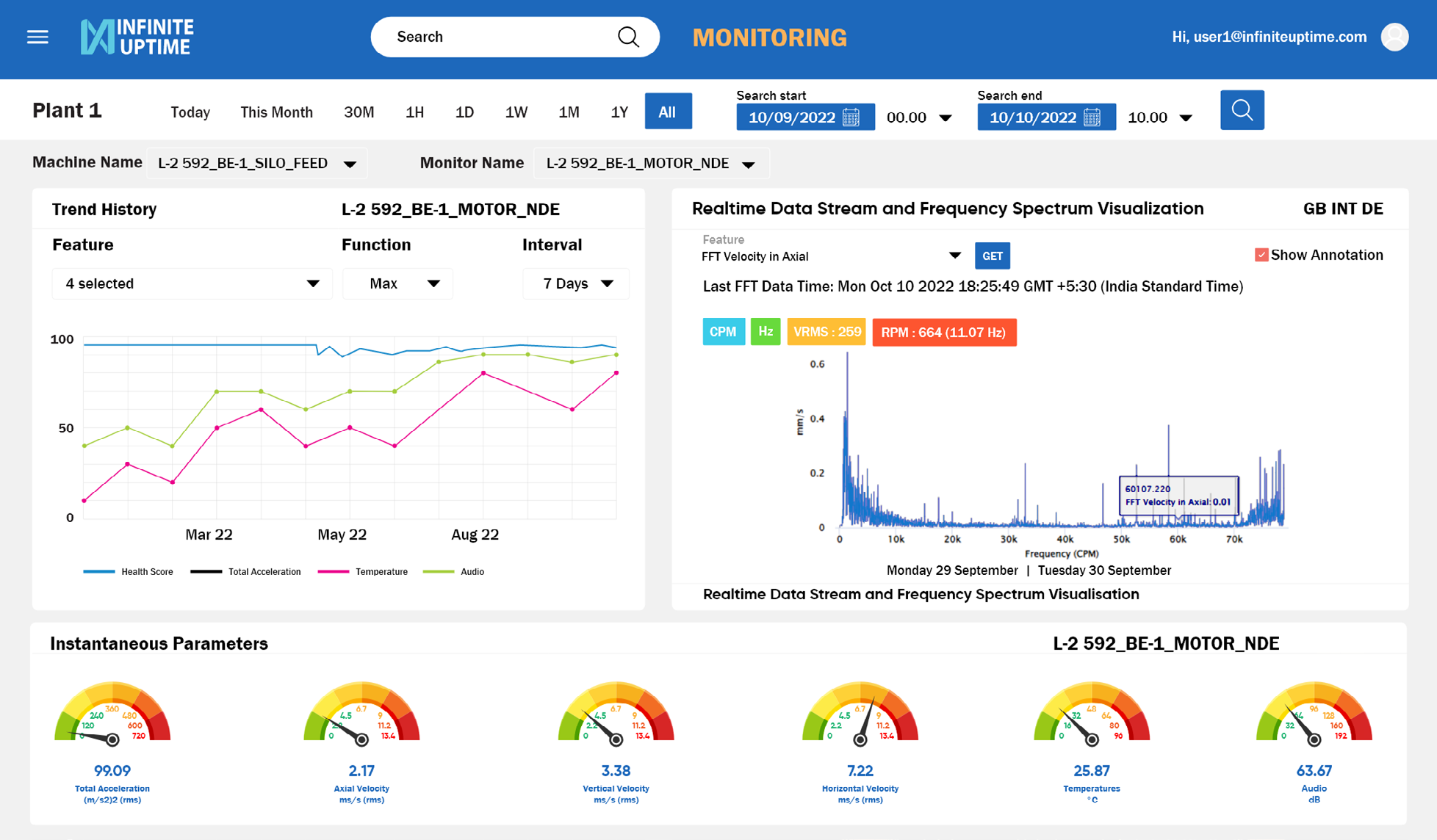Open the FFT Velocity in Axial dropdown

pos(831,256)
